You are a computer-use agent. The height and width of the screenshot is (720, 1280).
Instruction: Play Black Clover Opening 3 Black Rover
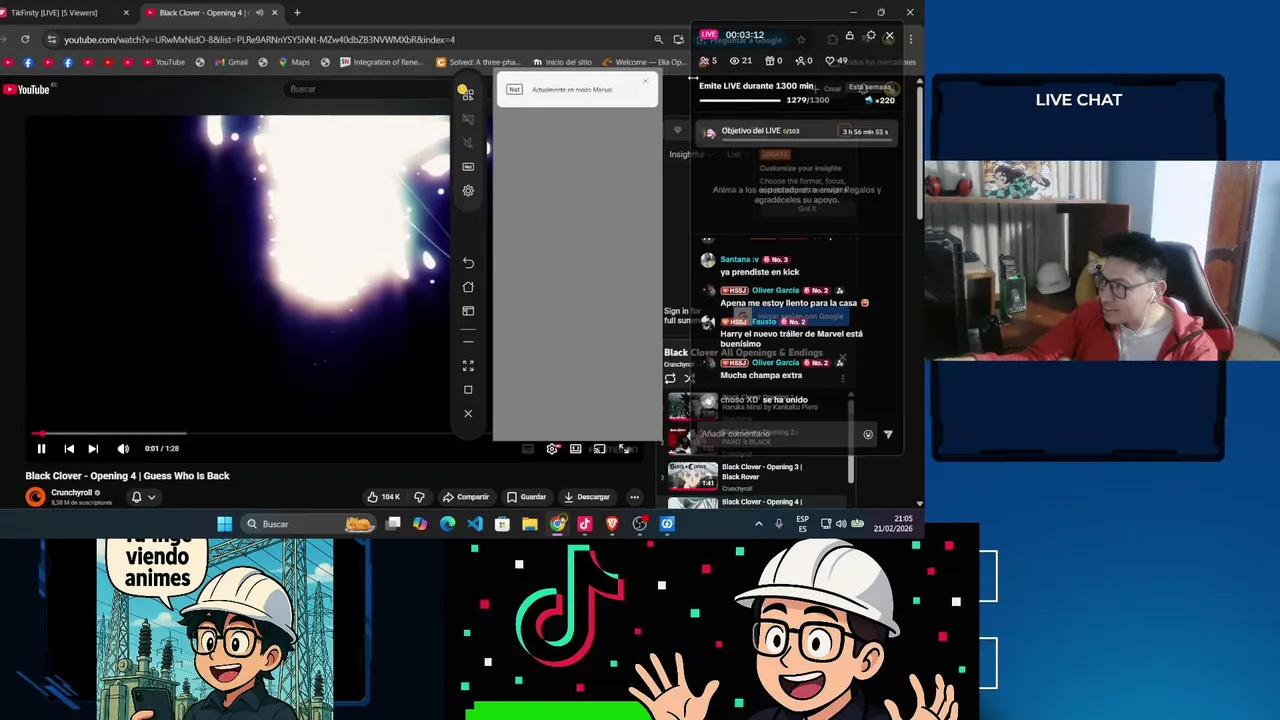pos(756,475)
